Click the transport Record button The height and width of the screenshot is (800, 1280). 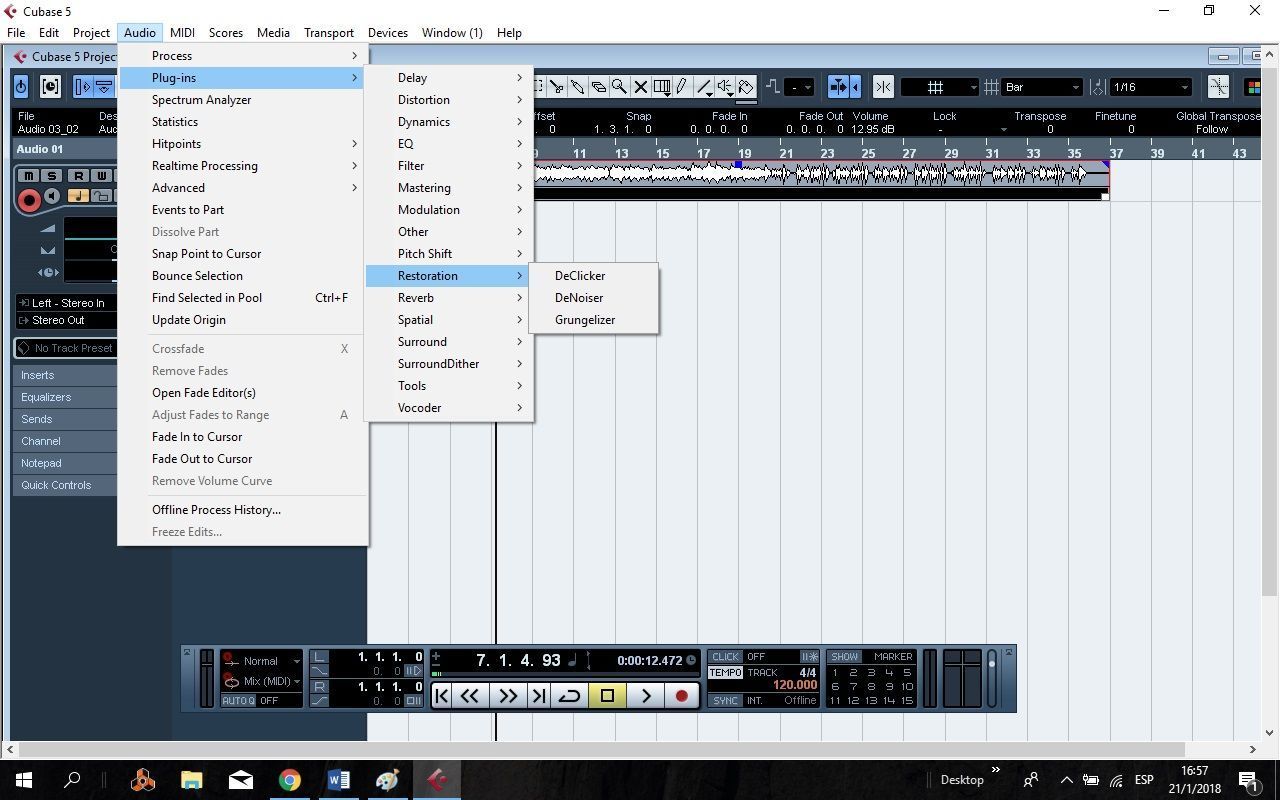coord(682,696)
